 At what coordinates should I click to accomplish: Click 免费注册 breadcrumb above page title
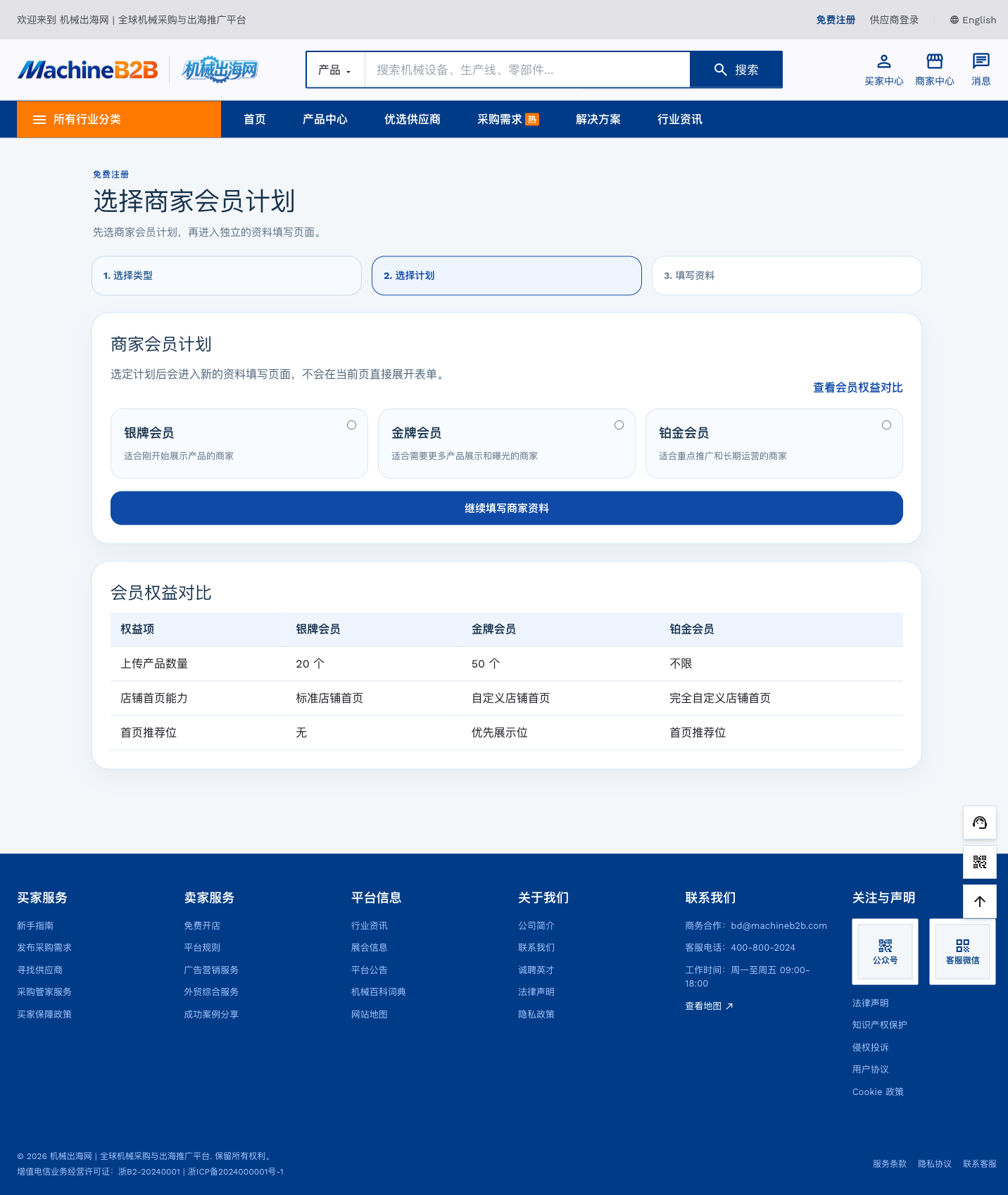(x=111, y=175)
